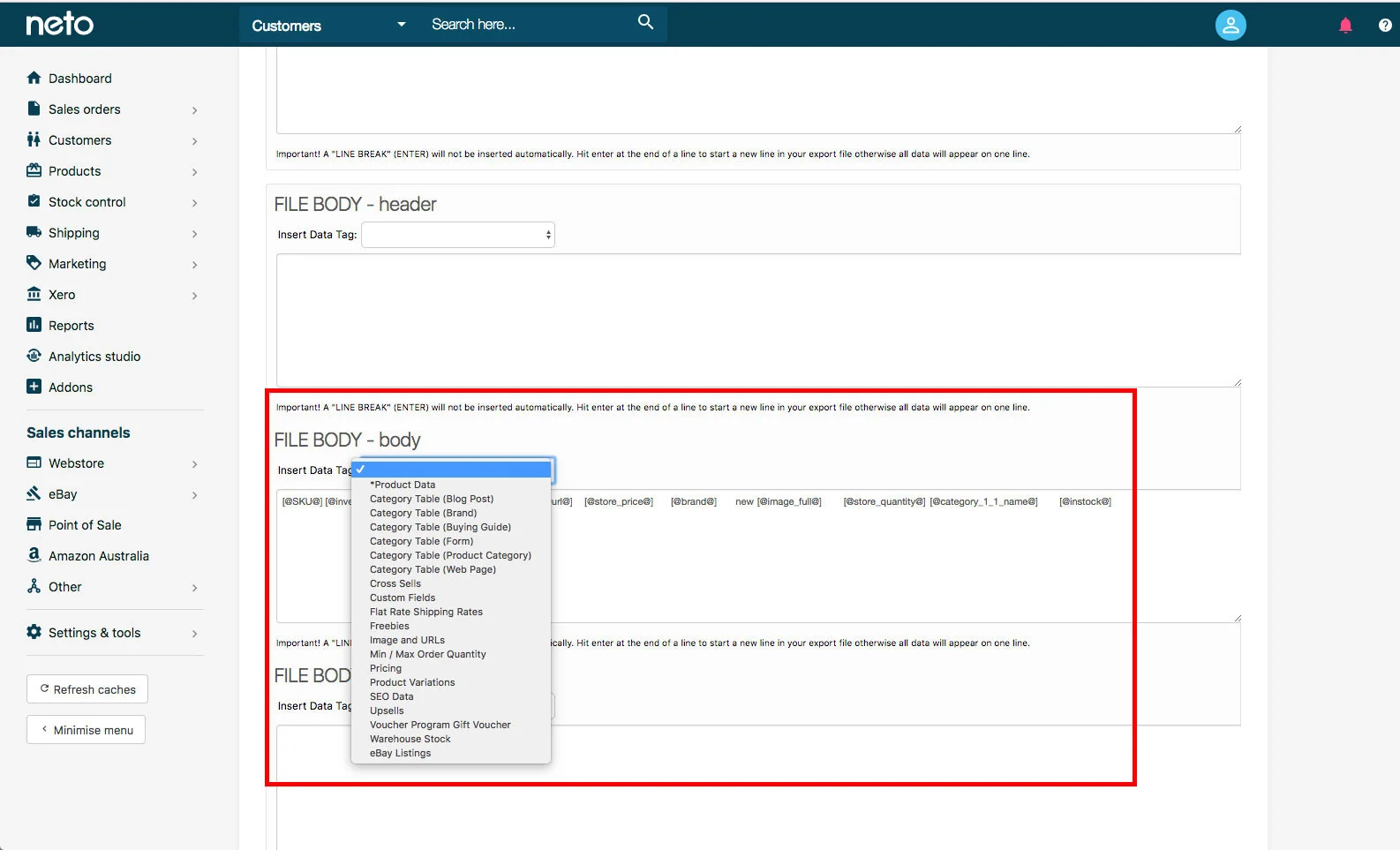Click the Settings & tools gear icon

tap(34, 632)
